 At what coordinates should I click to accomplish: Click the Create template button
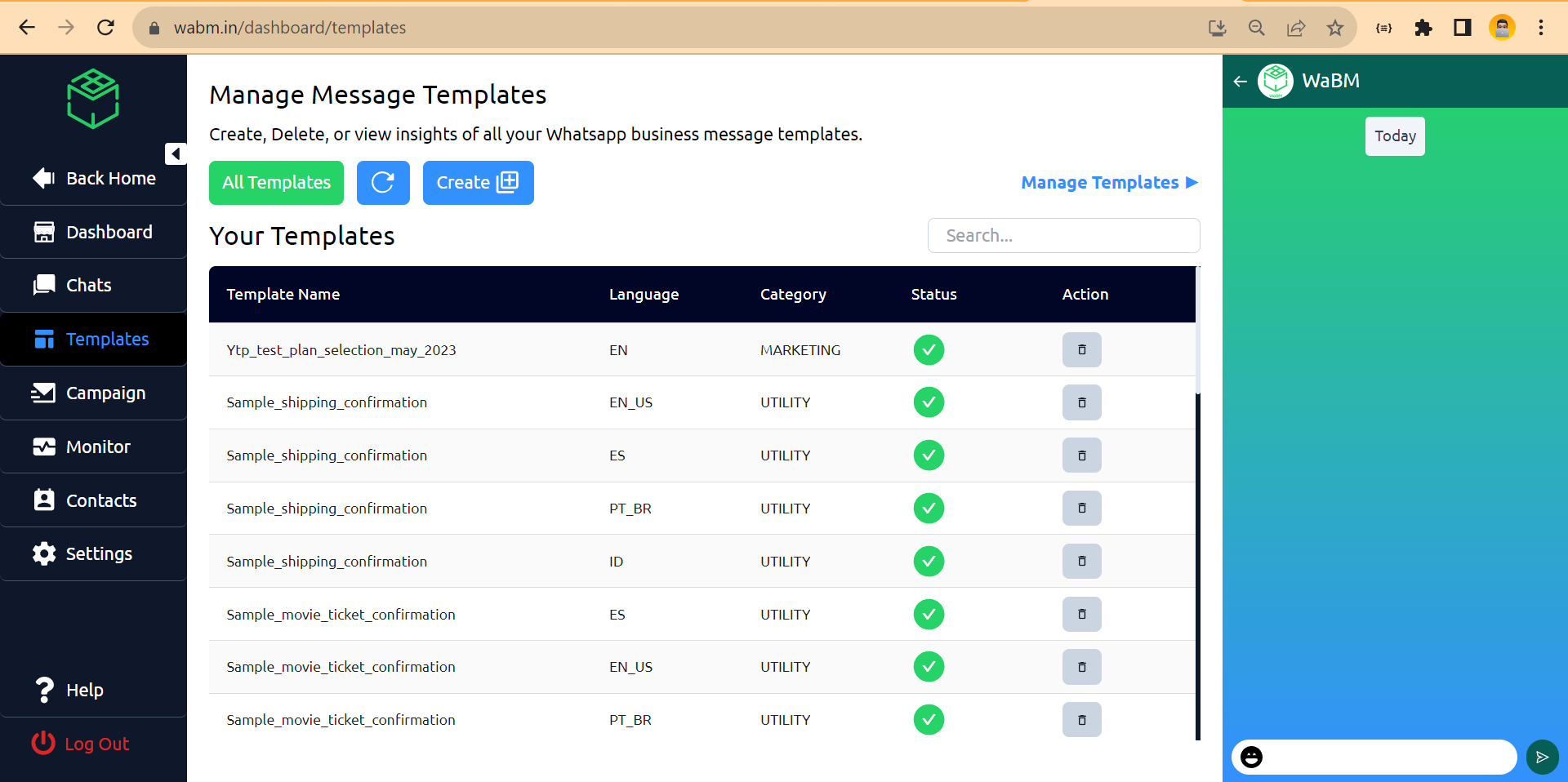(478, 183)
